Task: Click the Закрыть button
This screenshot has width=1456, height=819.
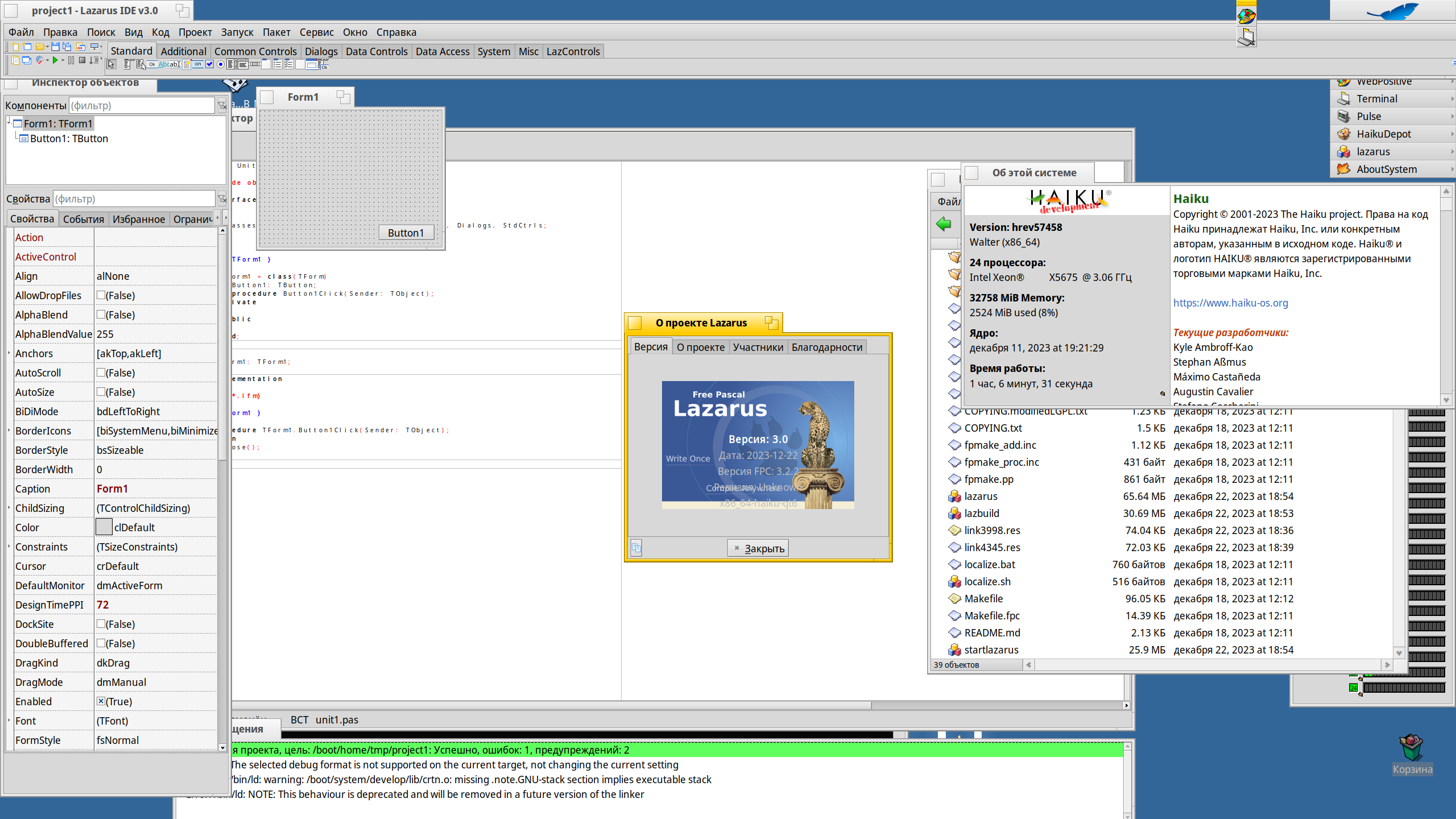Action: pos(758,548)
